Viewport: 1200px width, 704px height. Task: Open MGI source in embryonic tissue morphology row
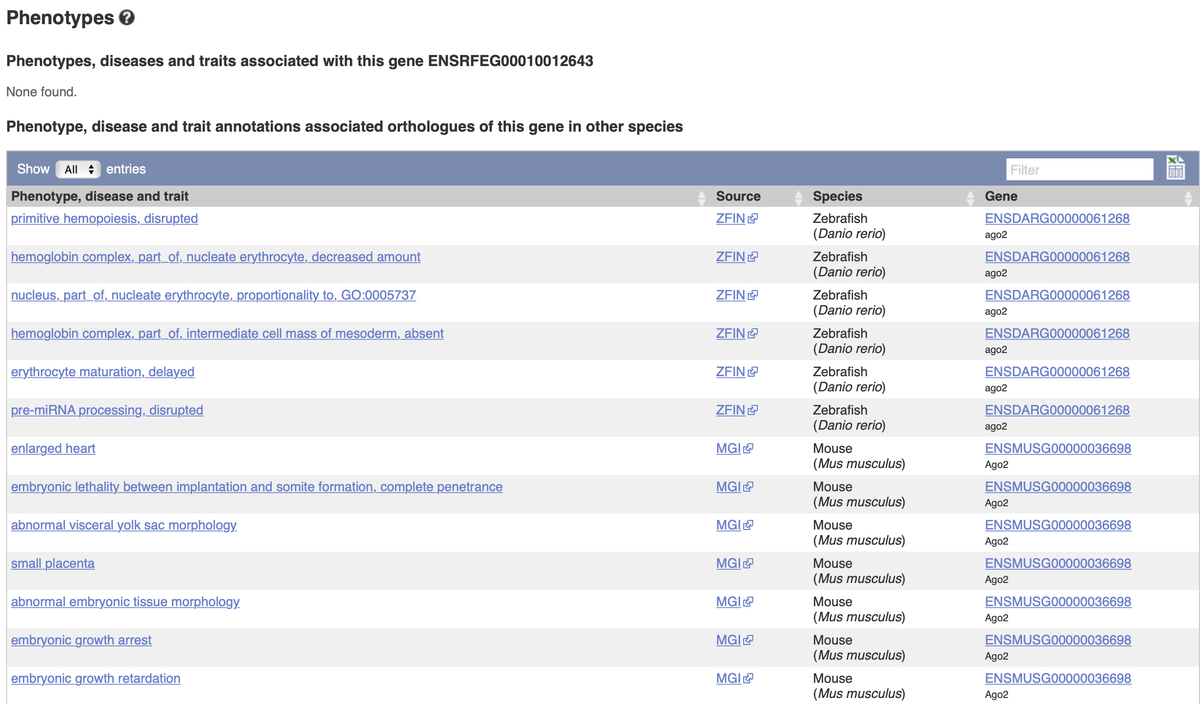tap(734, 602)
